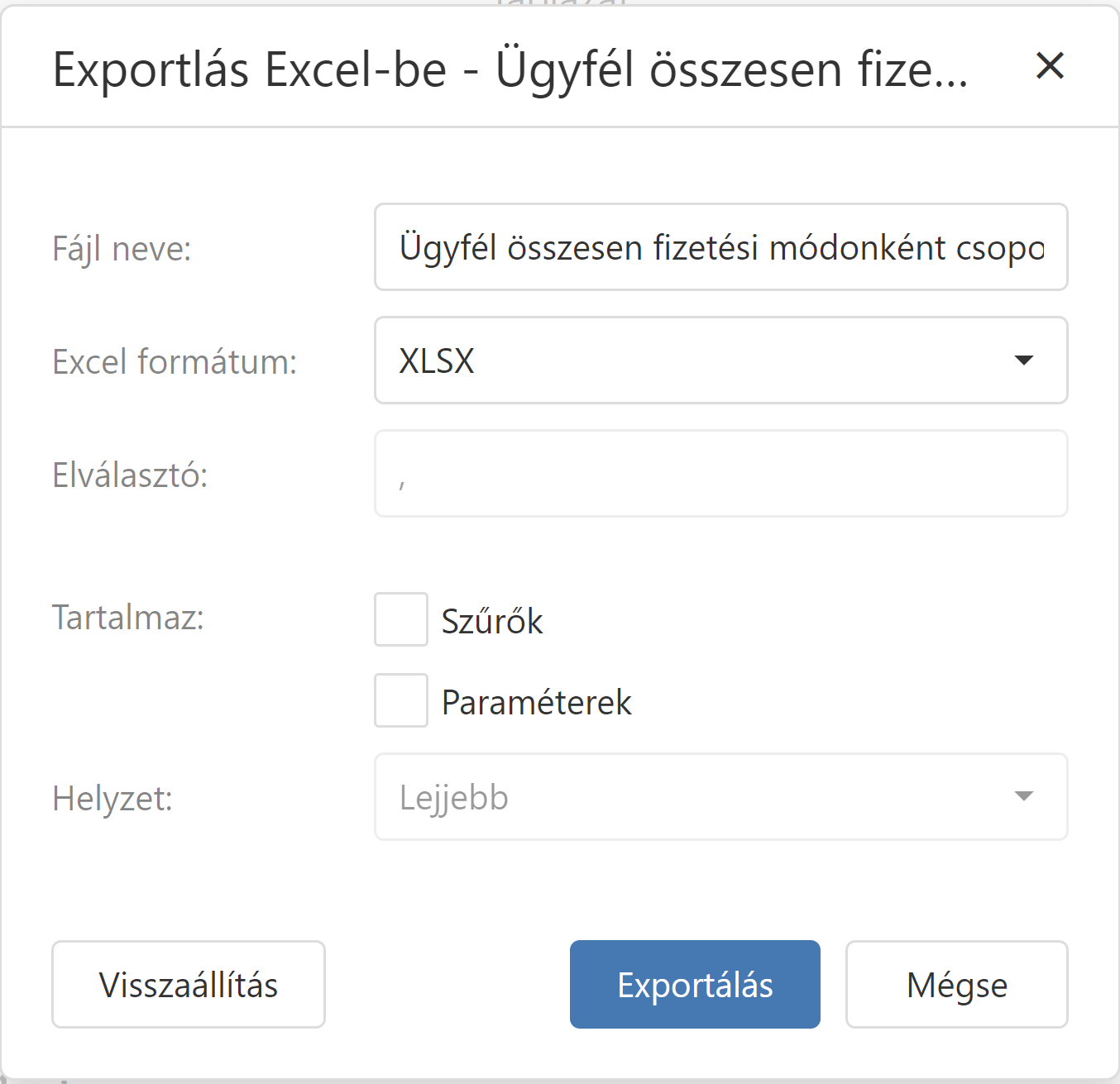This screenshot has width=1120, height=1084.
Task: Click the dialog title Exportlás Excel-be
Action: point(510,69)
